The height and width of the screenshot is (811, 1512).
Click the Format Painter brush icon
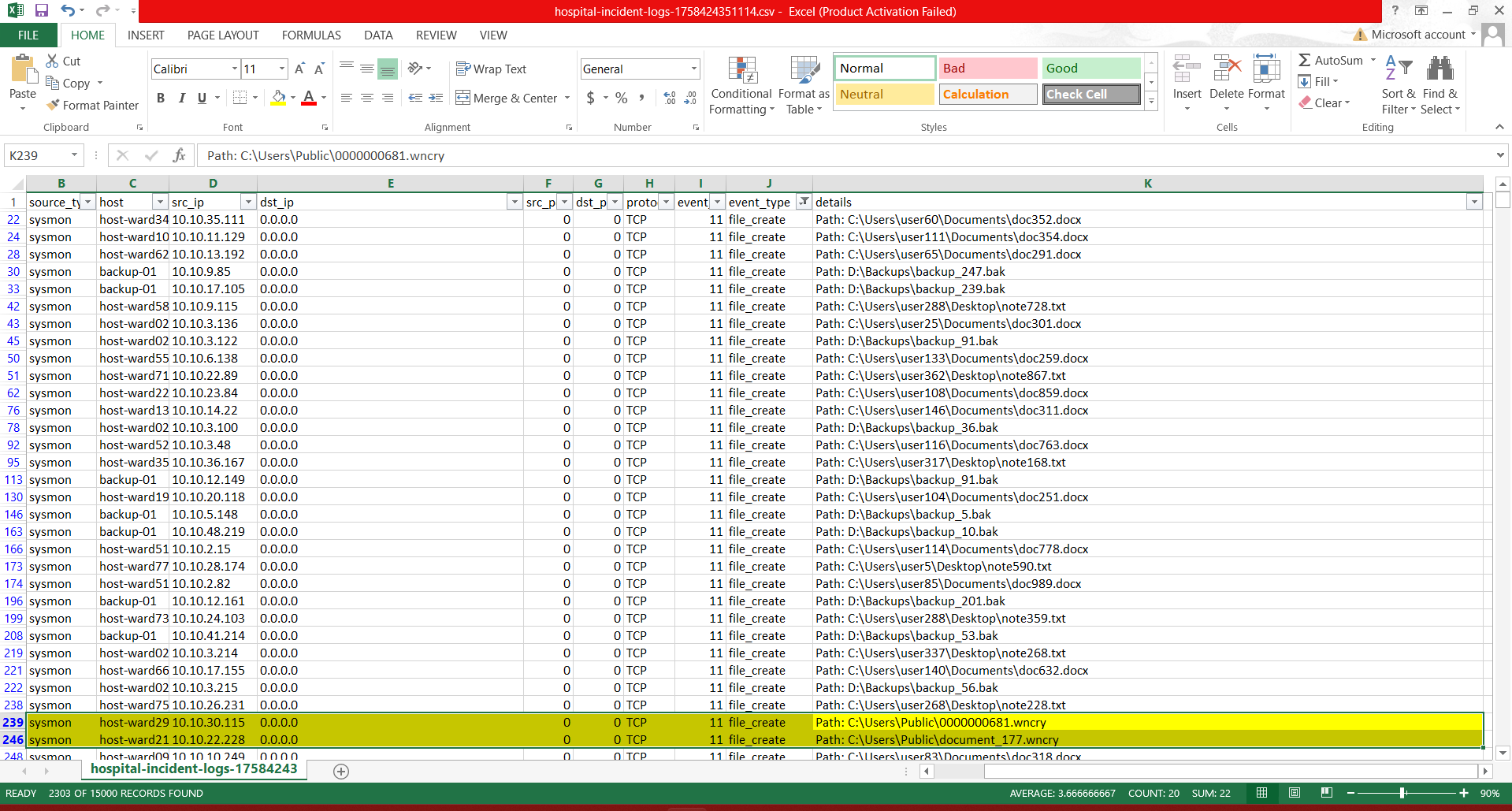pos(53,105)
